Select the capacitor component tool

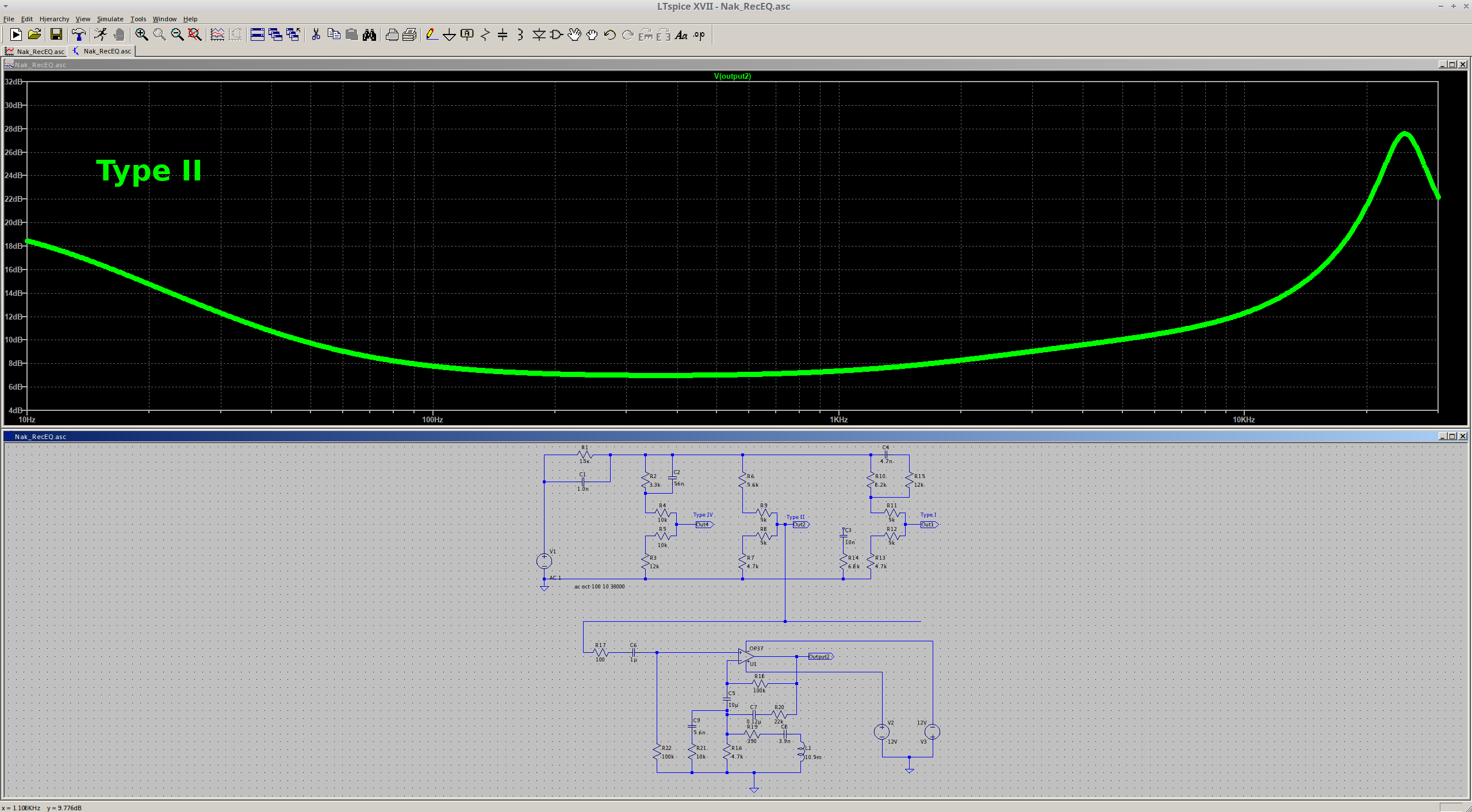503,35
